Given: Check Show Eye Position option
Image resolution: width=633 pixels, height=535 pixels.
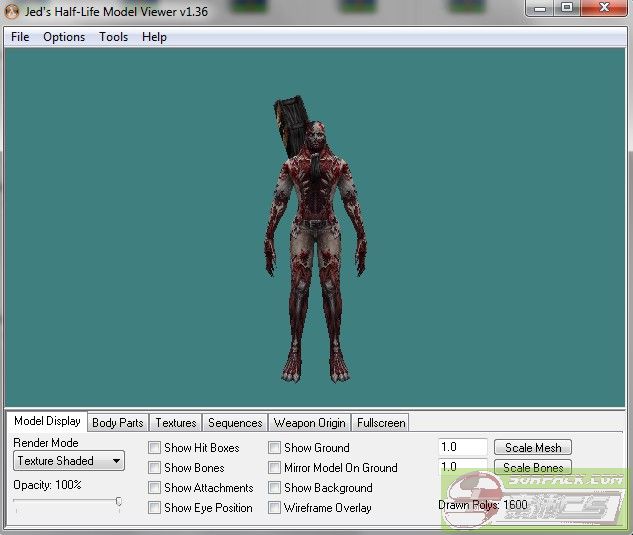Looking at the screenshot, I should pyautogui.click(x=155, y=508).
